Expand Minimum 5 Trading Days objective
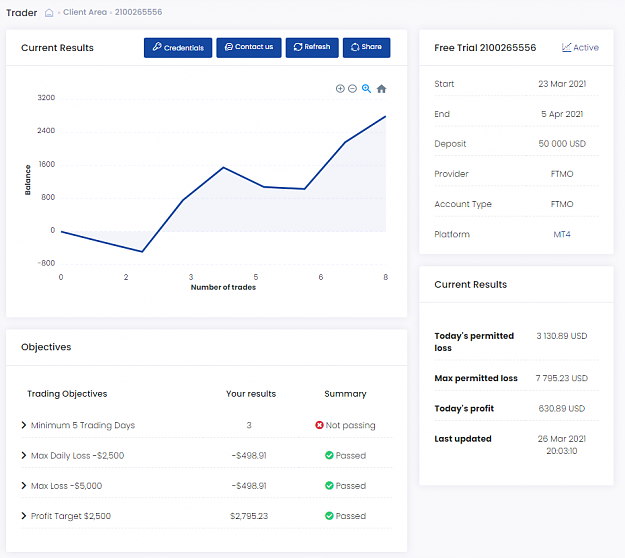 coord(24,425)
